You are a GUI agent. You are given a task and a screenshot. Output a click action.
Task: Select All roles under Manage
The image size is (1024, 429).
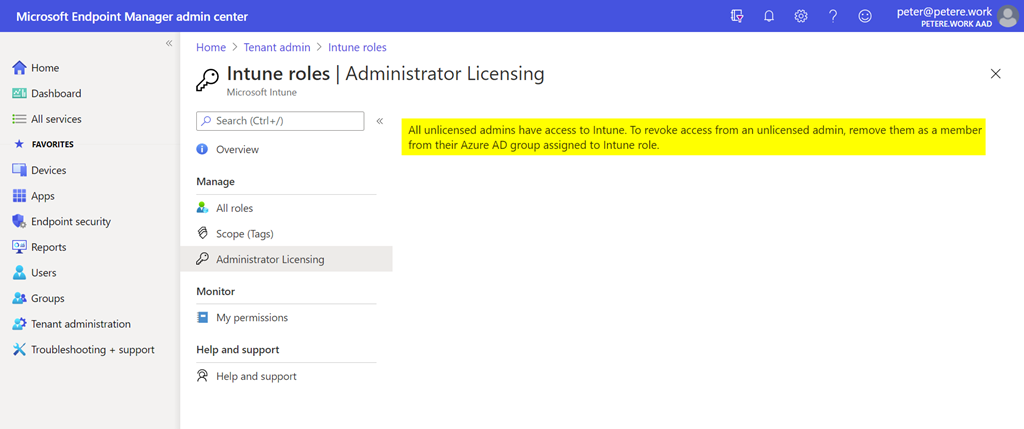[234, 208]
